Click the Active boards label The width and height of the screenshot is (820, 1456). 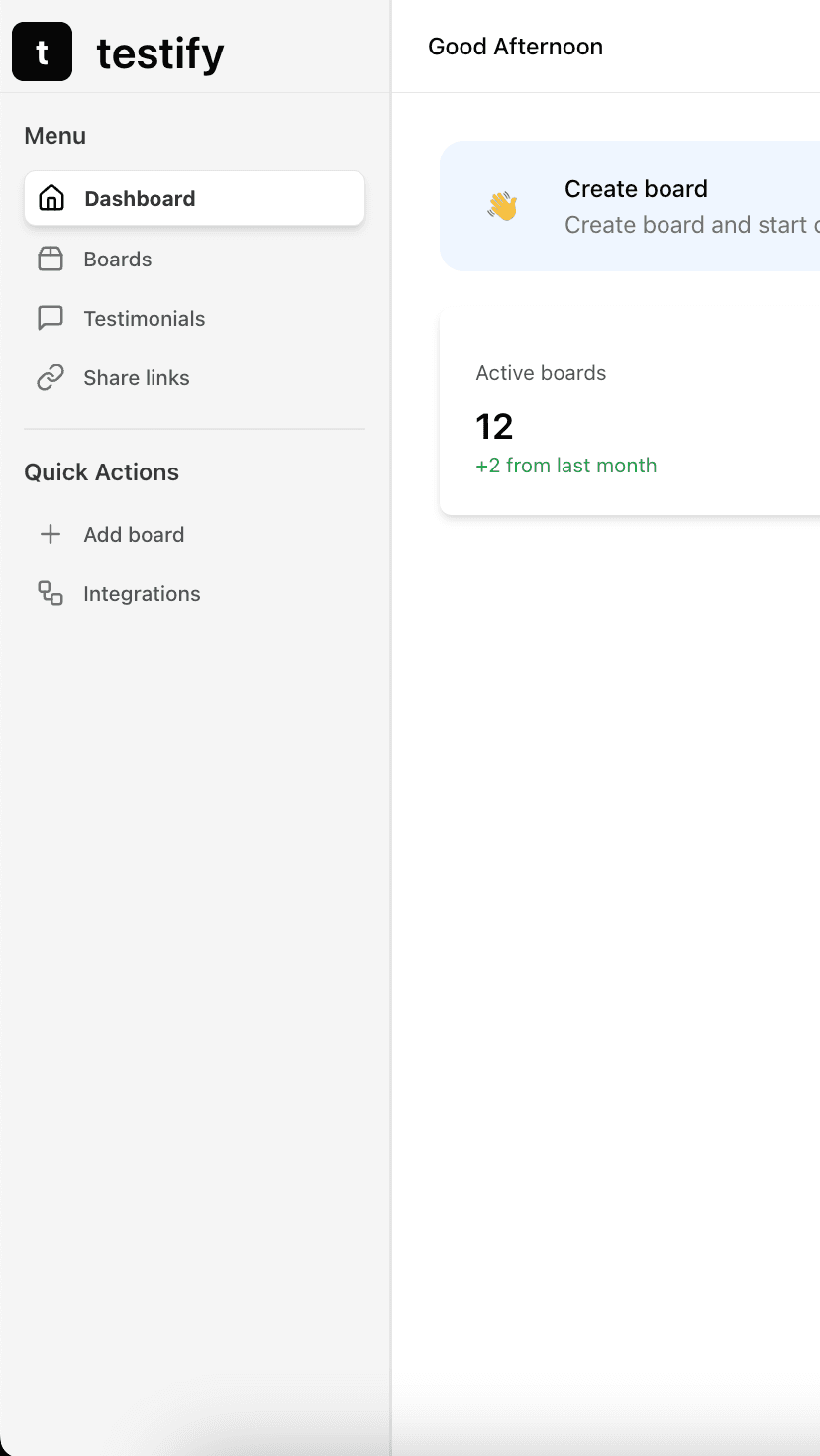pyautogui.click(x=541, y=373)
